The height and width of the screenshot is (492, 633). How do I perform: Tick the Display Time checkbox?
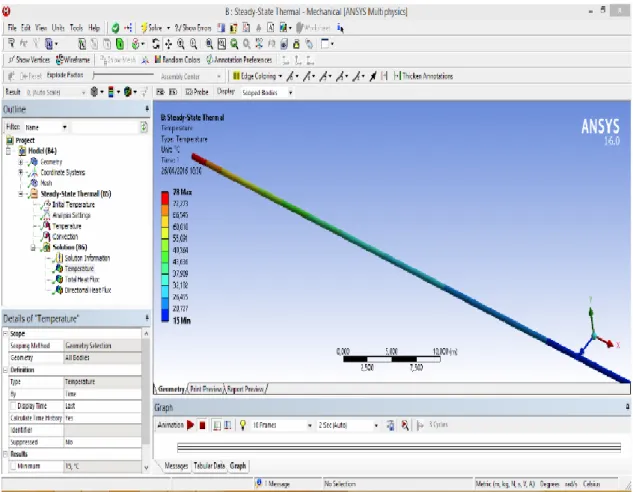tap(13, 406)
